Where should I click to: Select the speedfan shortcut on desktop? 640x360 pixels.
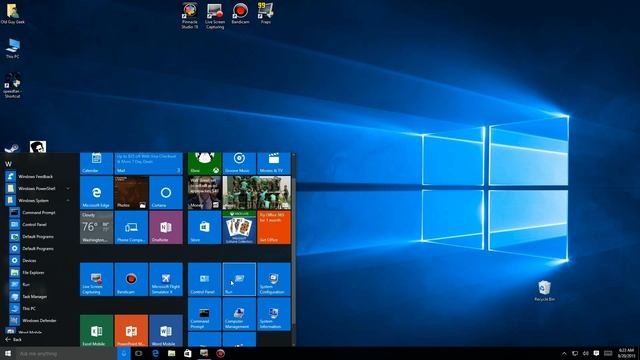[12, 86]
